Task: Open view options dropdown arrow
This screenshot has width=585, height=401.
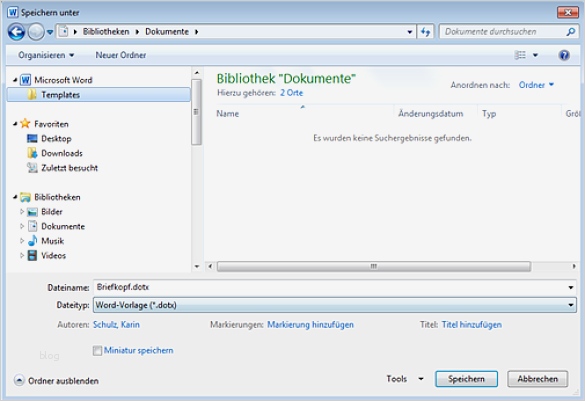Action: (x=535, y=55)
